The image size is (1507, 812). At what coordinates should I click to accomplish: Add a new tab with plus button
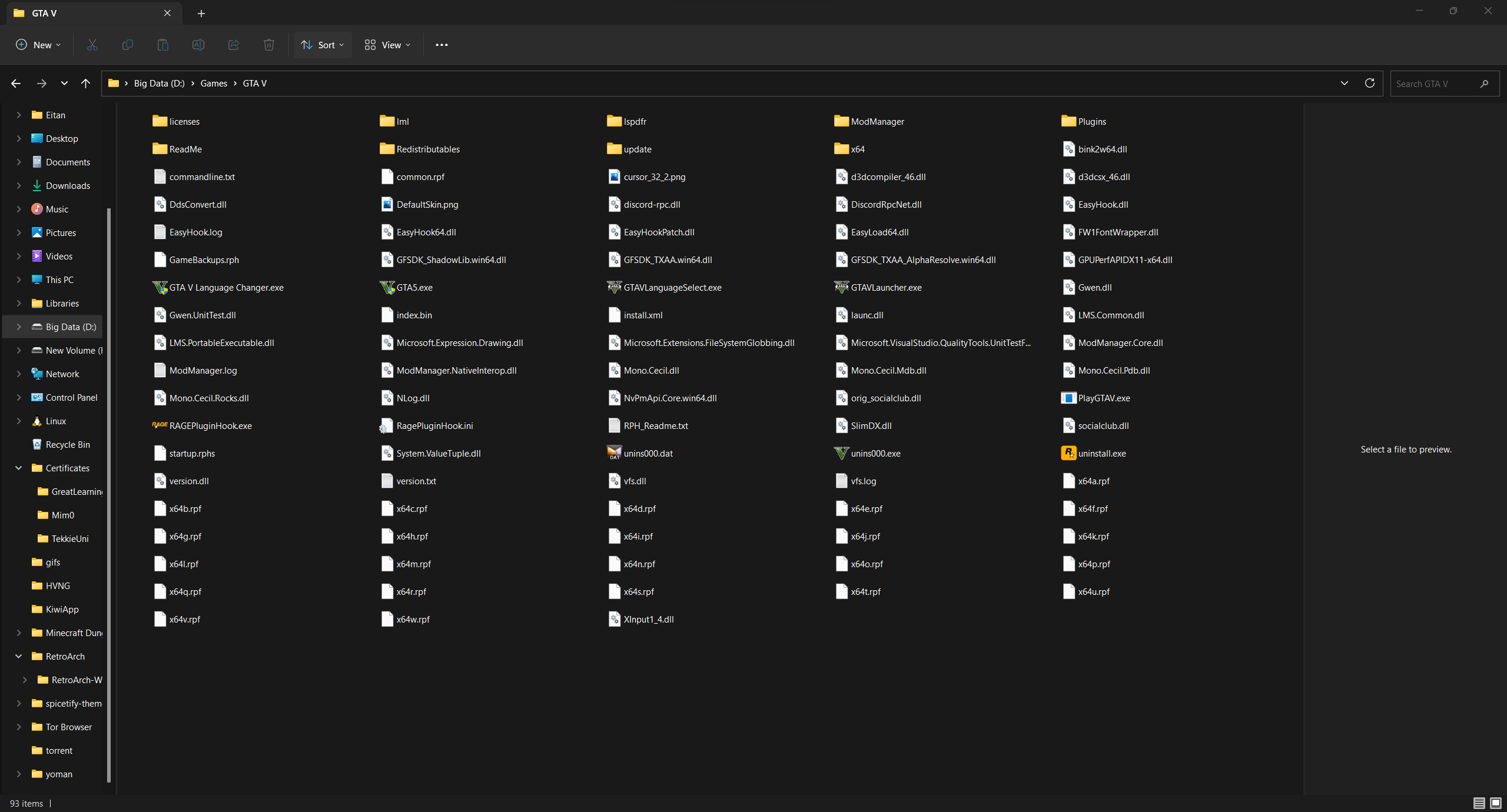coord(201,13)
